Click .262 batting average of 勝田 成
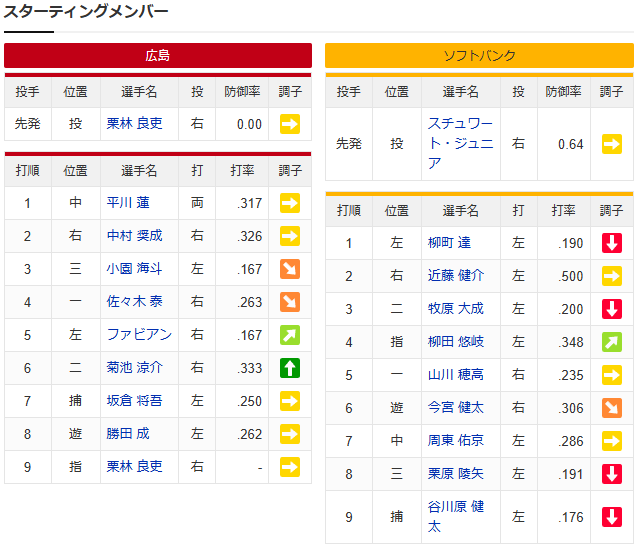This screenshot has width=640, height=547. coord(250,434)
